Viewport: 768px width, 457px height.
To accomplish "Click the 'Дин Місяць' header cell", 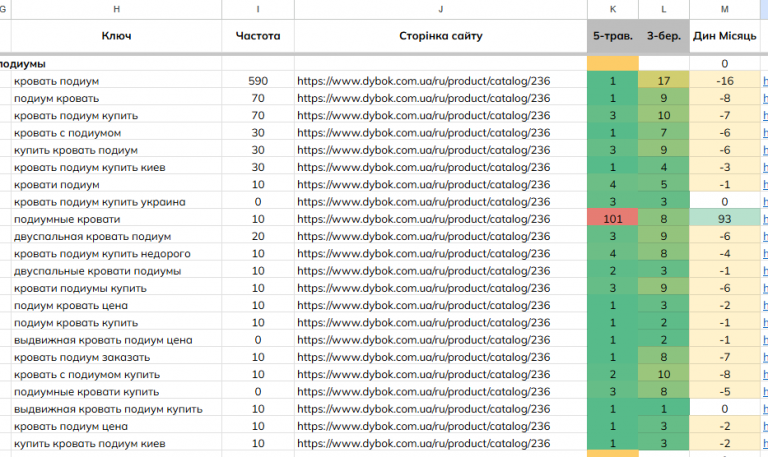I will tap(725, 36).
